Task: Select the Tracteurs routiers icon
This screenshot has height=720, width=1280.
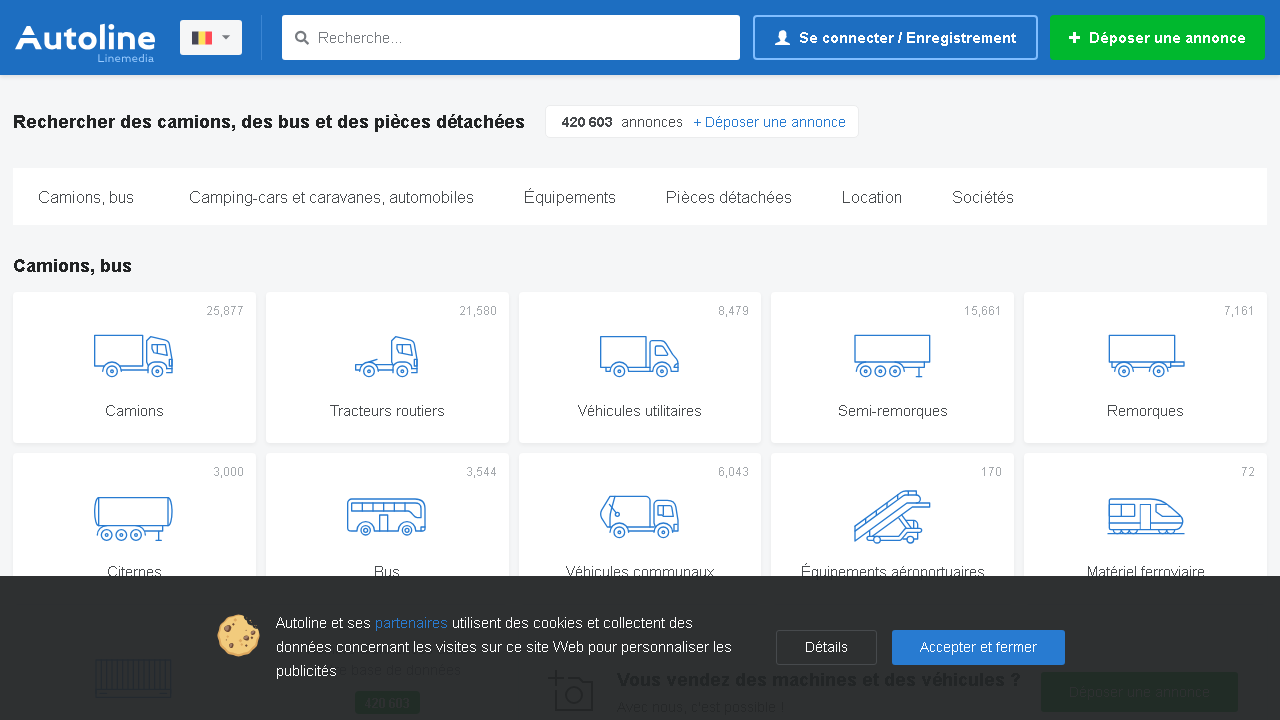Action: pyautogui.click(x=387, y=355)
